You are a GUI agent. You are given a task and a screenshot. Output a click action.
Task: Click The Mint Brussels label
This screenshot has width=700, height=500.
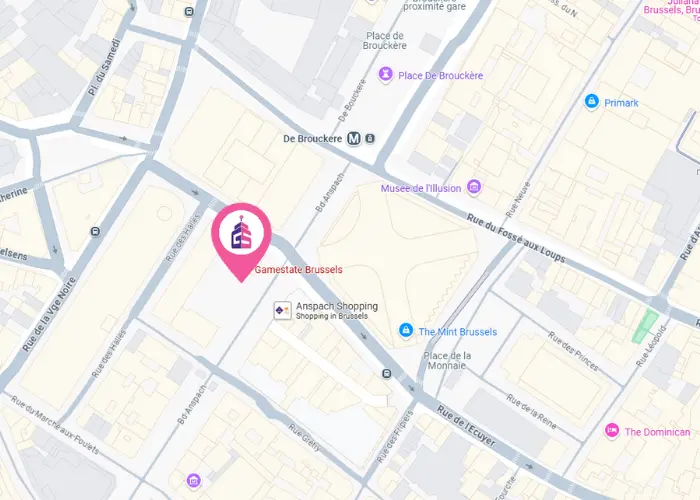tap(458, 332)
